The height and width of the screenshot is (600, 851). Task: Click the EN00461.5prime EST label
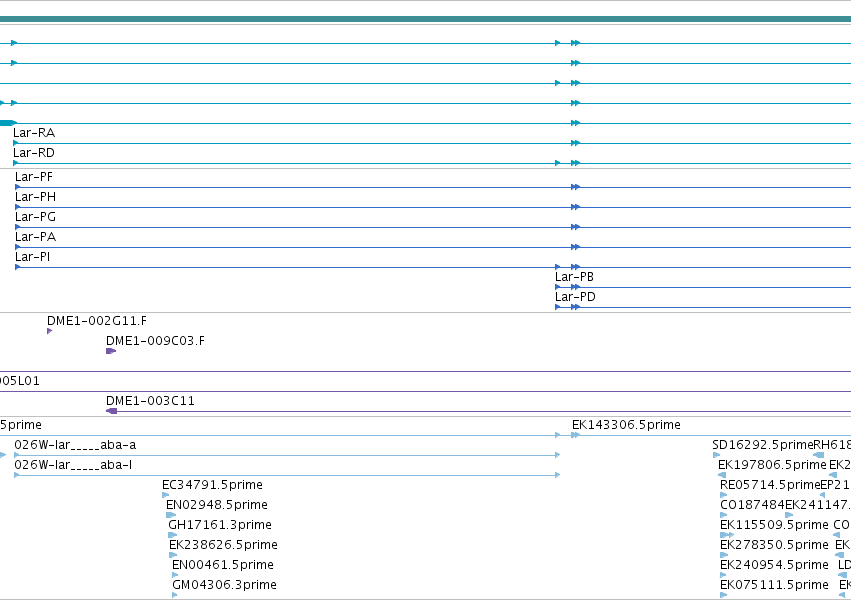pyautogui.click(x=223, y=565)
